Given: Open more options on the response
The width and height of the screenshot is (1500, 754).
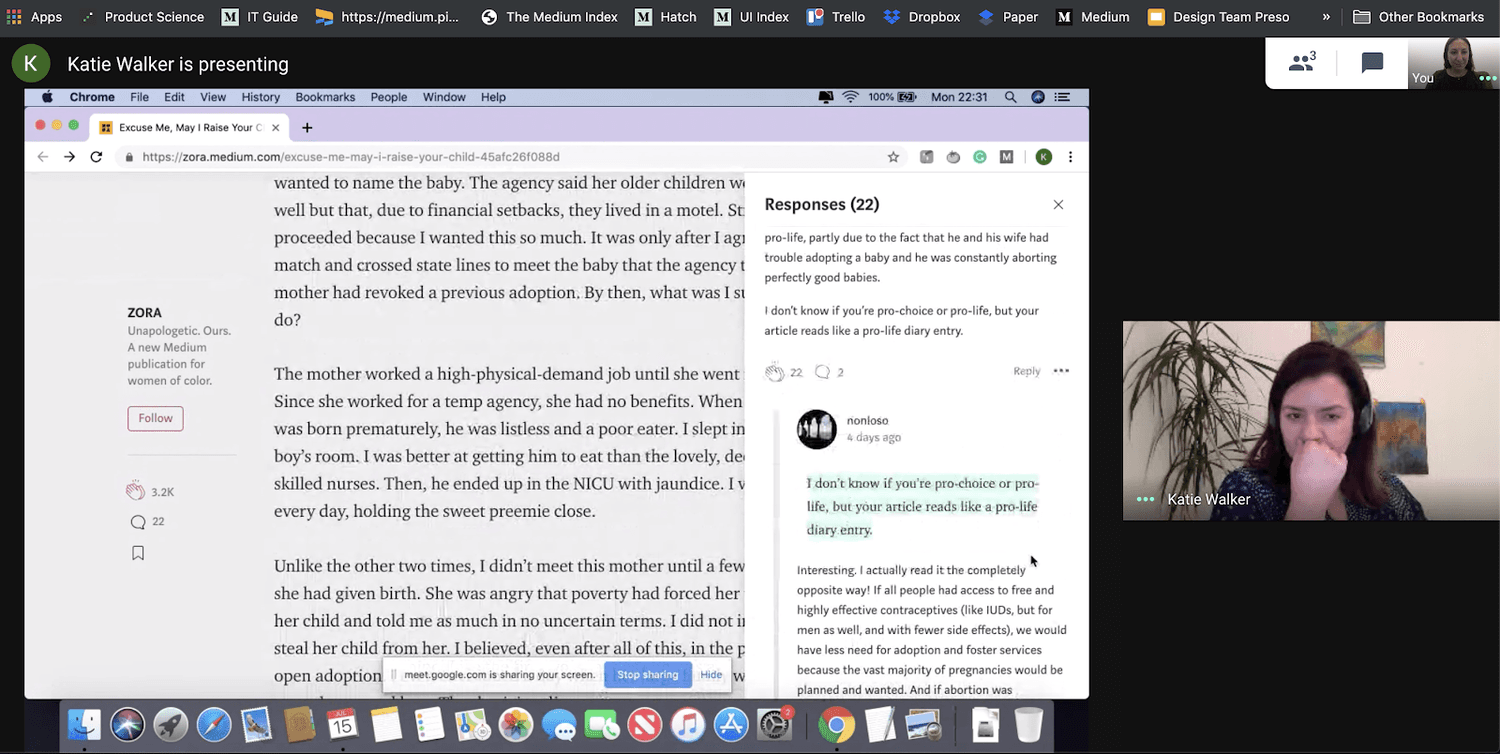Looking at the screenshot, I should 1061,371.
